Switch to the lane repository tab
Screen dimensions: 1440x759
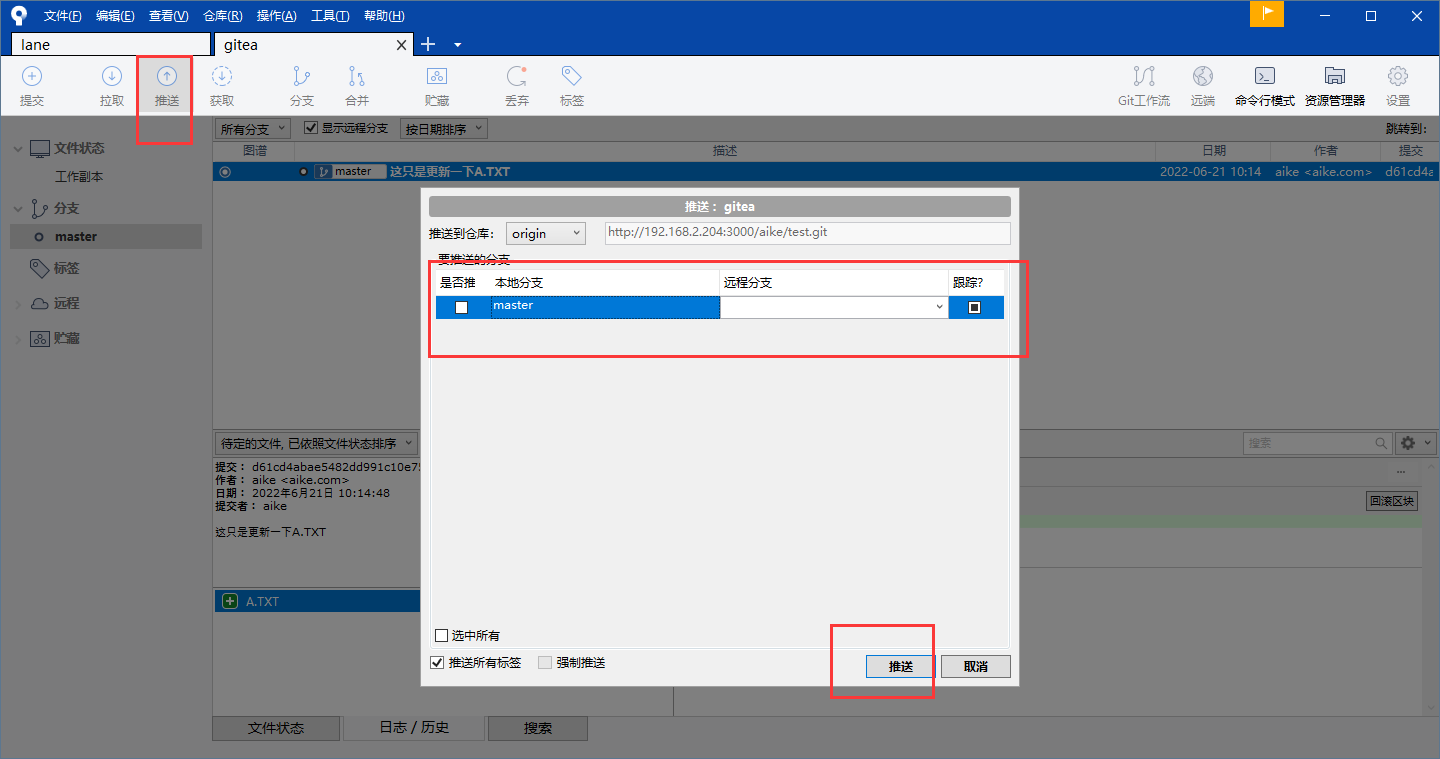pos(111,44)
